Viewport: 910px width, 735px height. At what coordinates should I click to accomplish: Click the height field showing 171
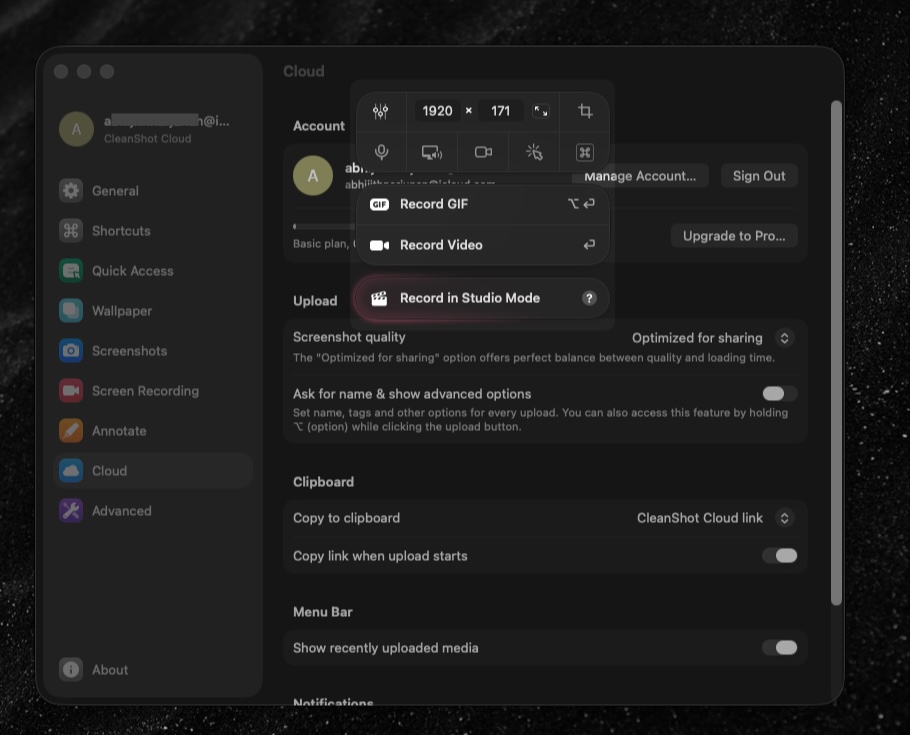[500, 111]
